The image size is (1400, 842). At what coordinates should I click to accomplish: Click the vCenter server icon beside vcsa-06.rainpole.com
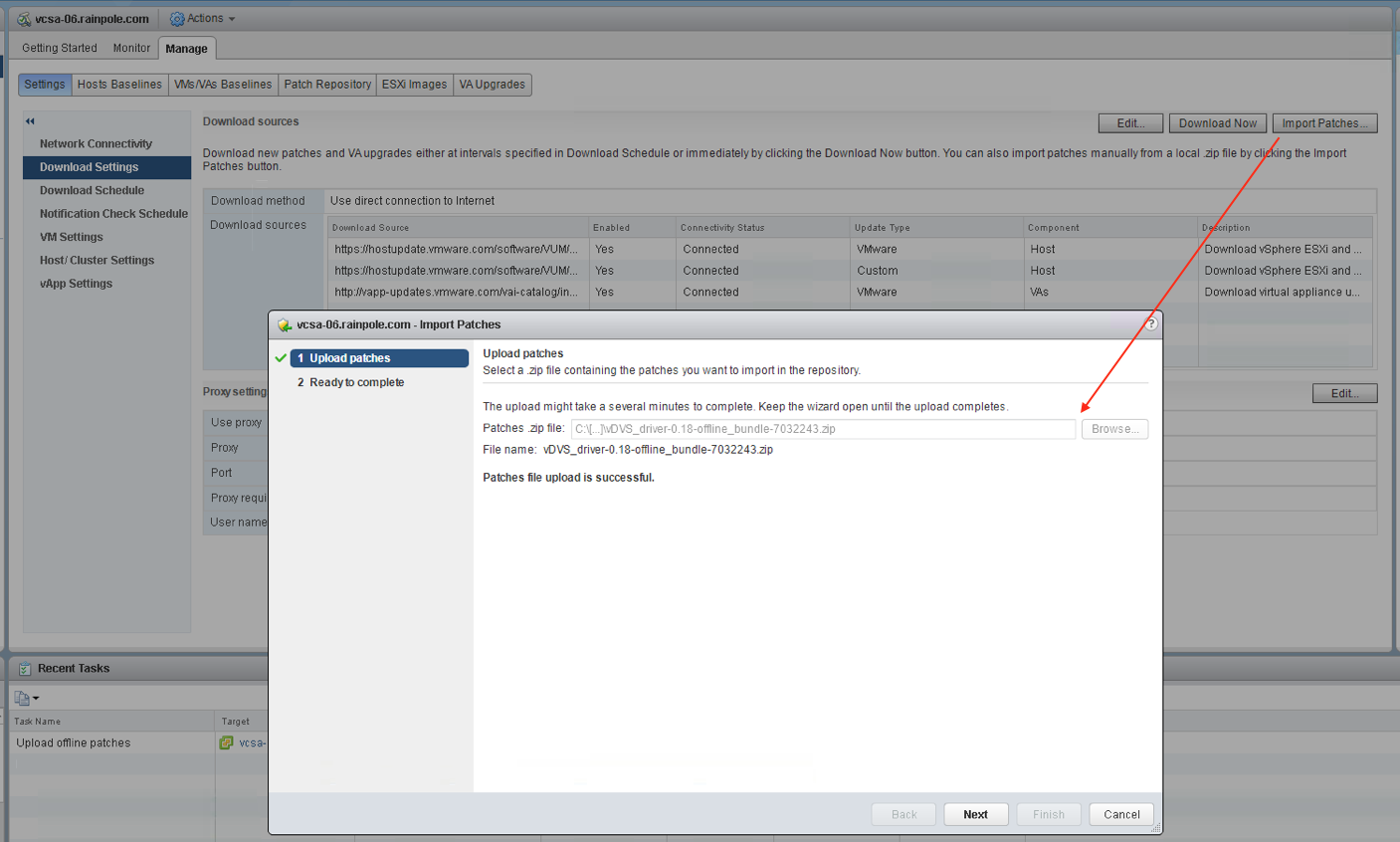click(24, 19)
